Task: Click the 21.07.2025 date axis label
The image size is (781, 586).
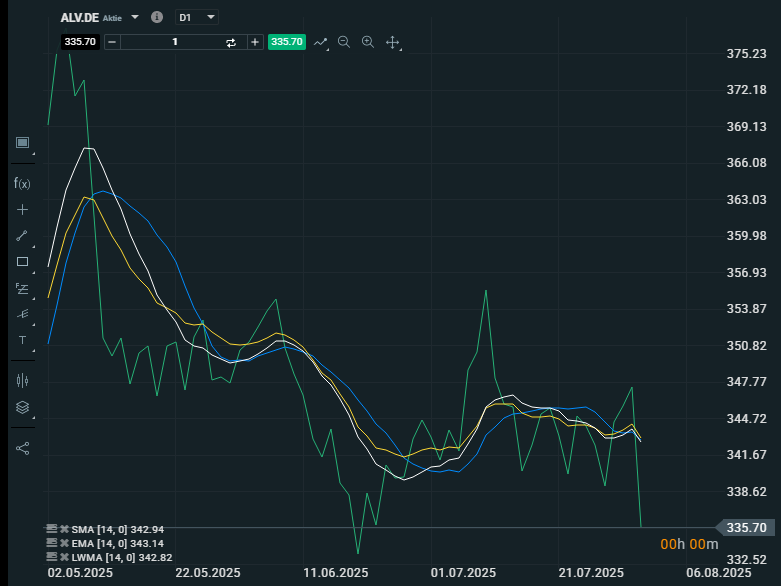Action: coord(591,573)
